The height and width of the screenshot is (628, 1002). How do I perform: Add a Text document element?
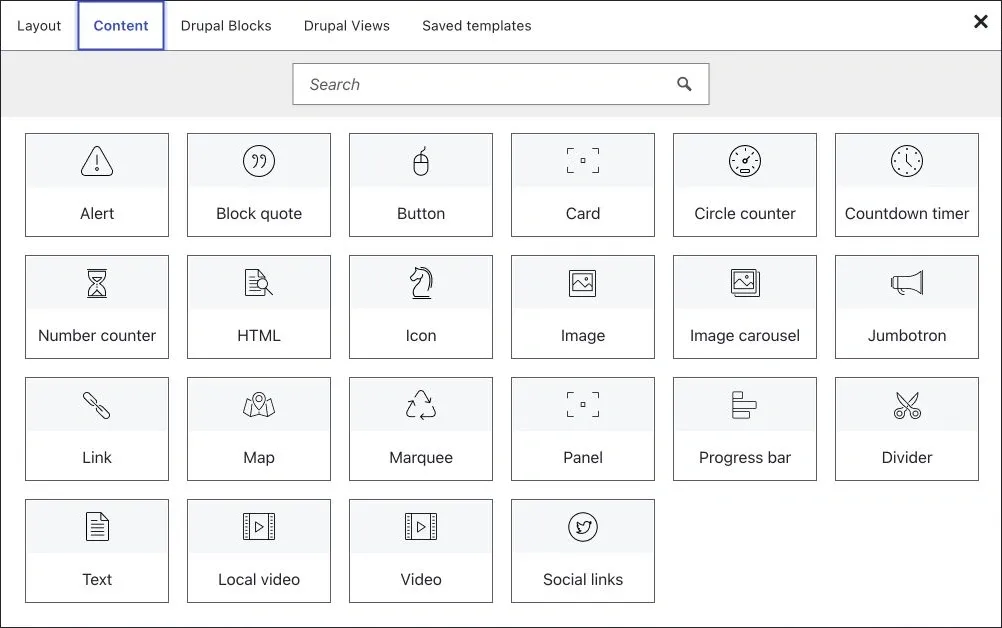(x=97, y=551)
